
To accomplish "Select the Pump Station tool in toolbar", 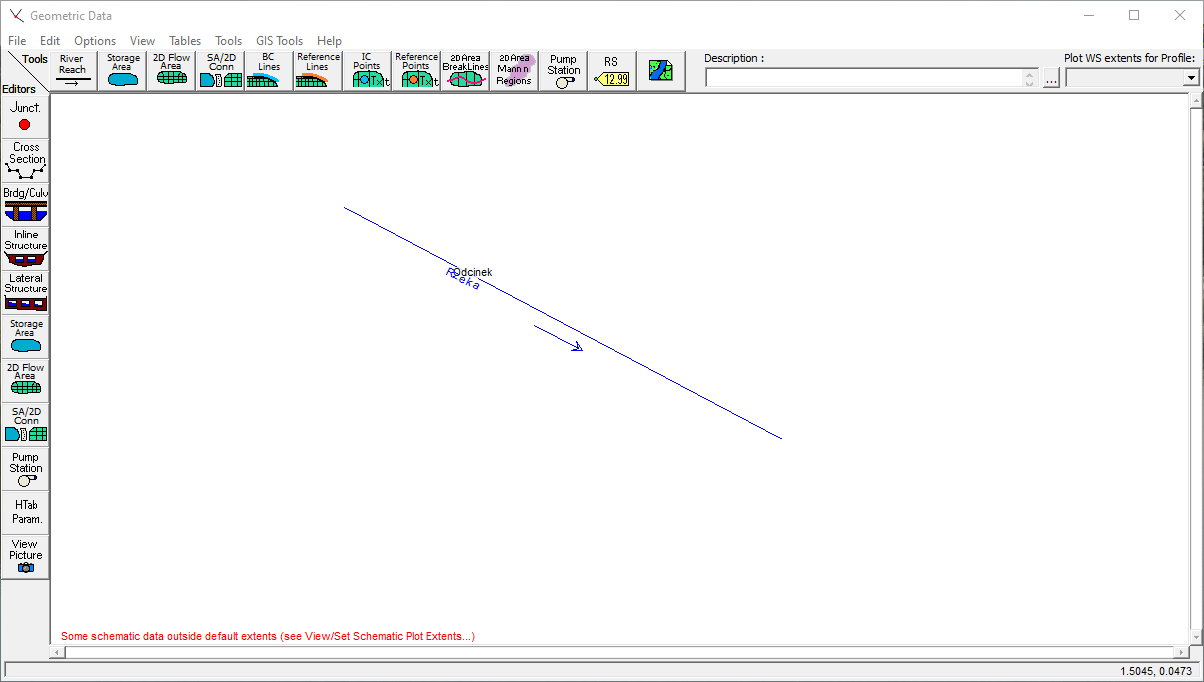I will pyautogui.click(x=563, y=71).
